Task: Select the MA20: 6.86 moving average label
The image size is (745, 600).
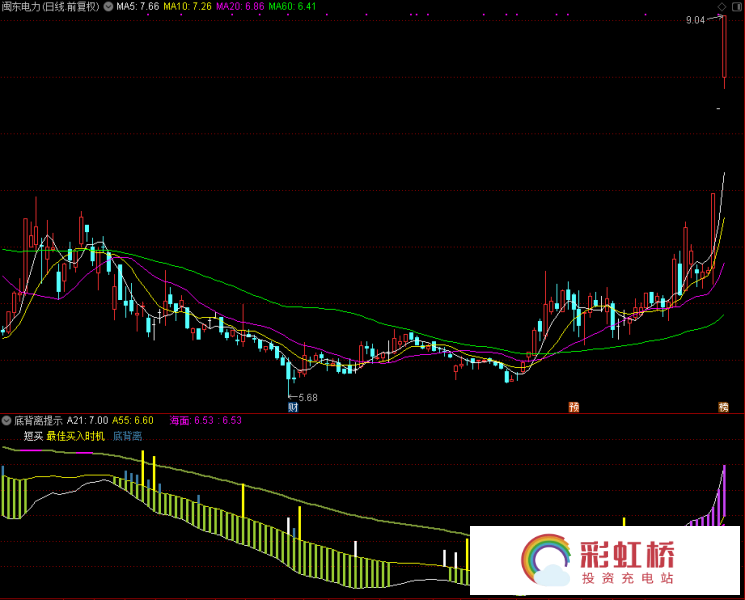Action: pyautogui.click(x=240, y=7)
